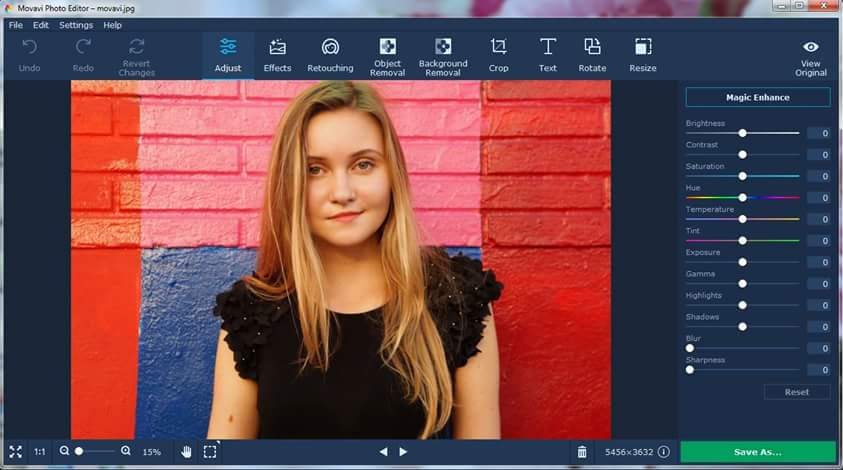Click the Brightness slider handle
The width and height of the screenshot is (843, 470).
(742, 133)
